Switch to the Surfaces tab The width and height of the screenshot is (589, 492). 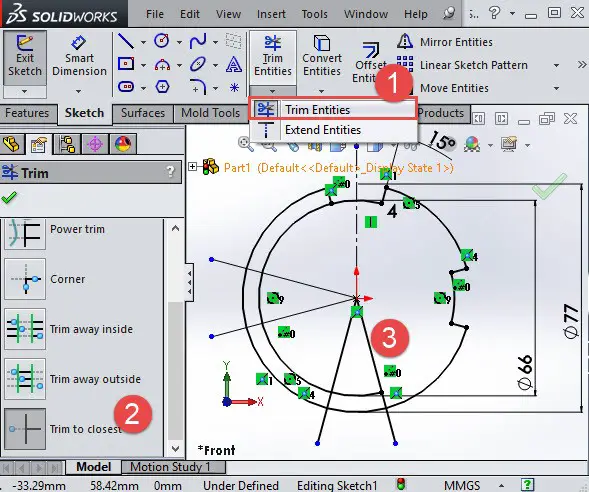coord(143,113)
